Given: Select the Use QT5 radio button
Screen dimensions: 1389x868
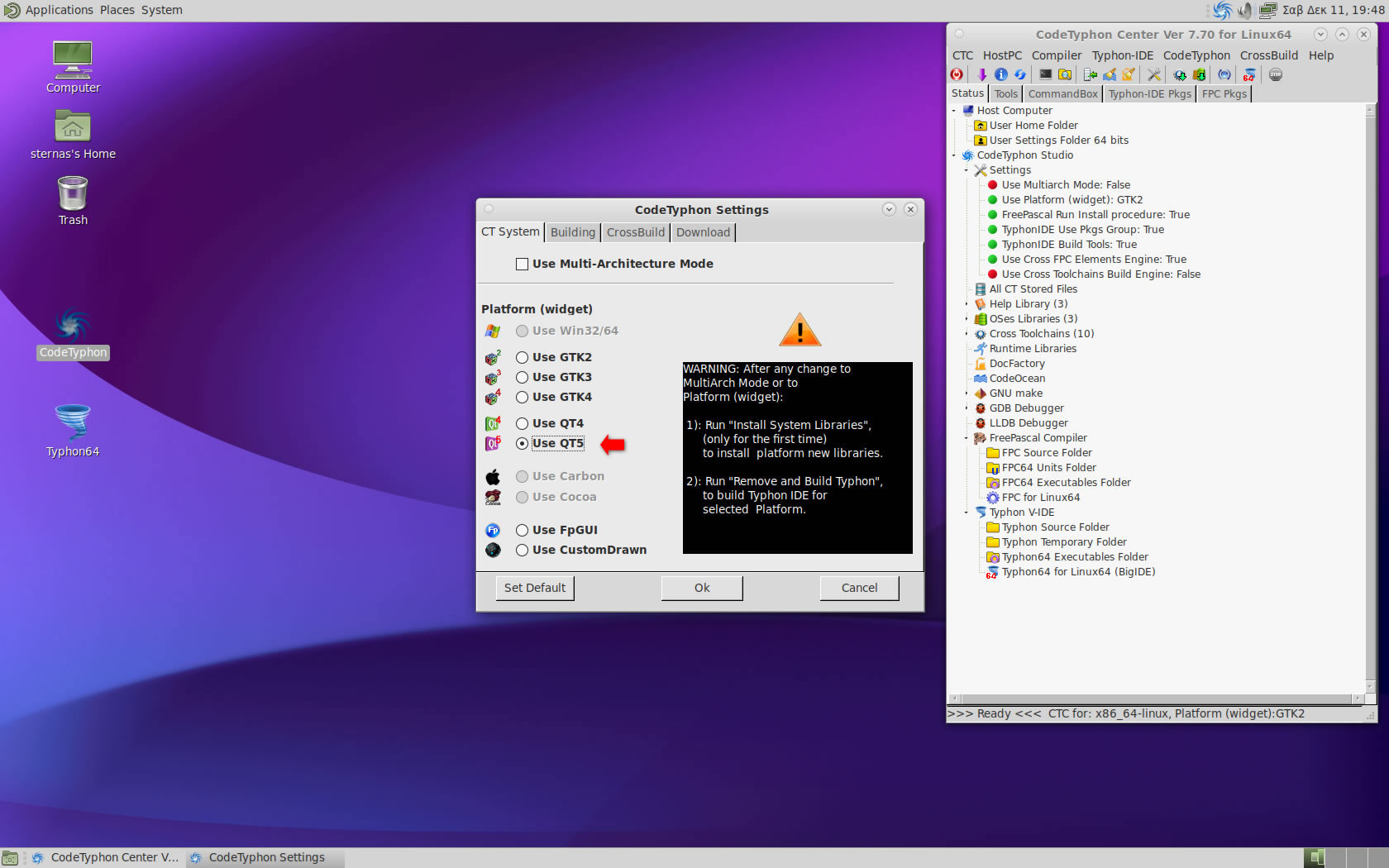Looking at the screenshot, I should point(522,443).
